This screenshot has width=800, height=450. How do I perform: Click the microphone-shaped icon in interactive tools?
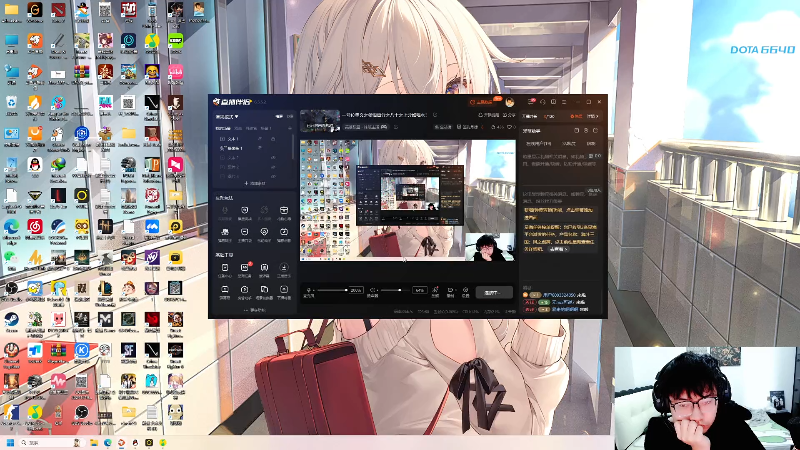[225, 212]
